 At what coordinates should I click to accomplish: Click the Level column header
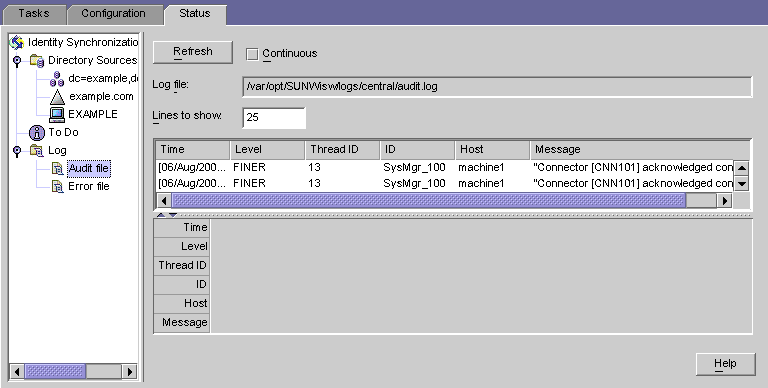point(268,150)
